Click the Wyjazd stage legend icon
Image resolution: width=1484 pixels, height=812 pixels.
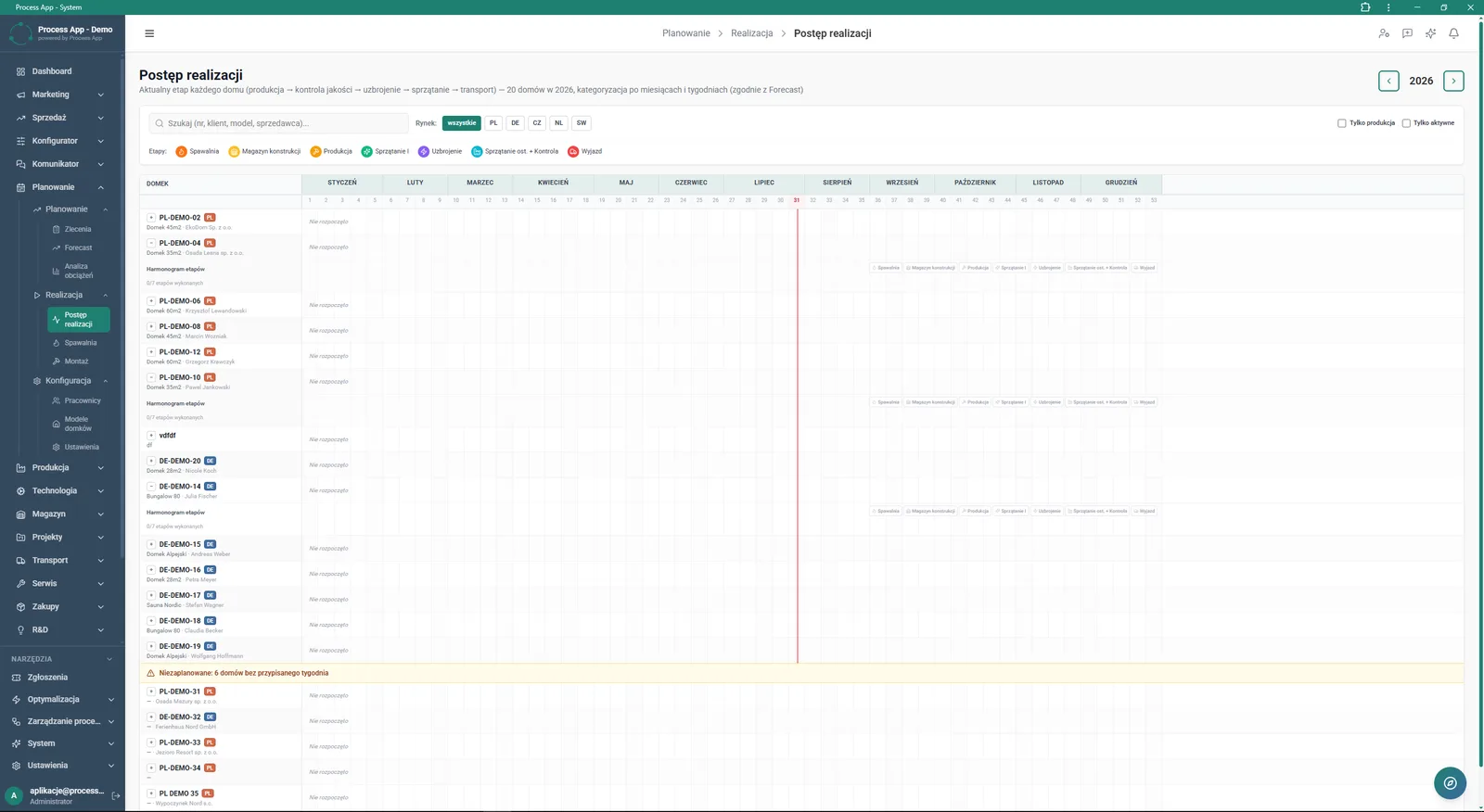(x=573, y=151)
